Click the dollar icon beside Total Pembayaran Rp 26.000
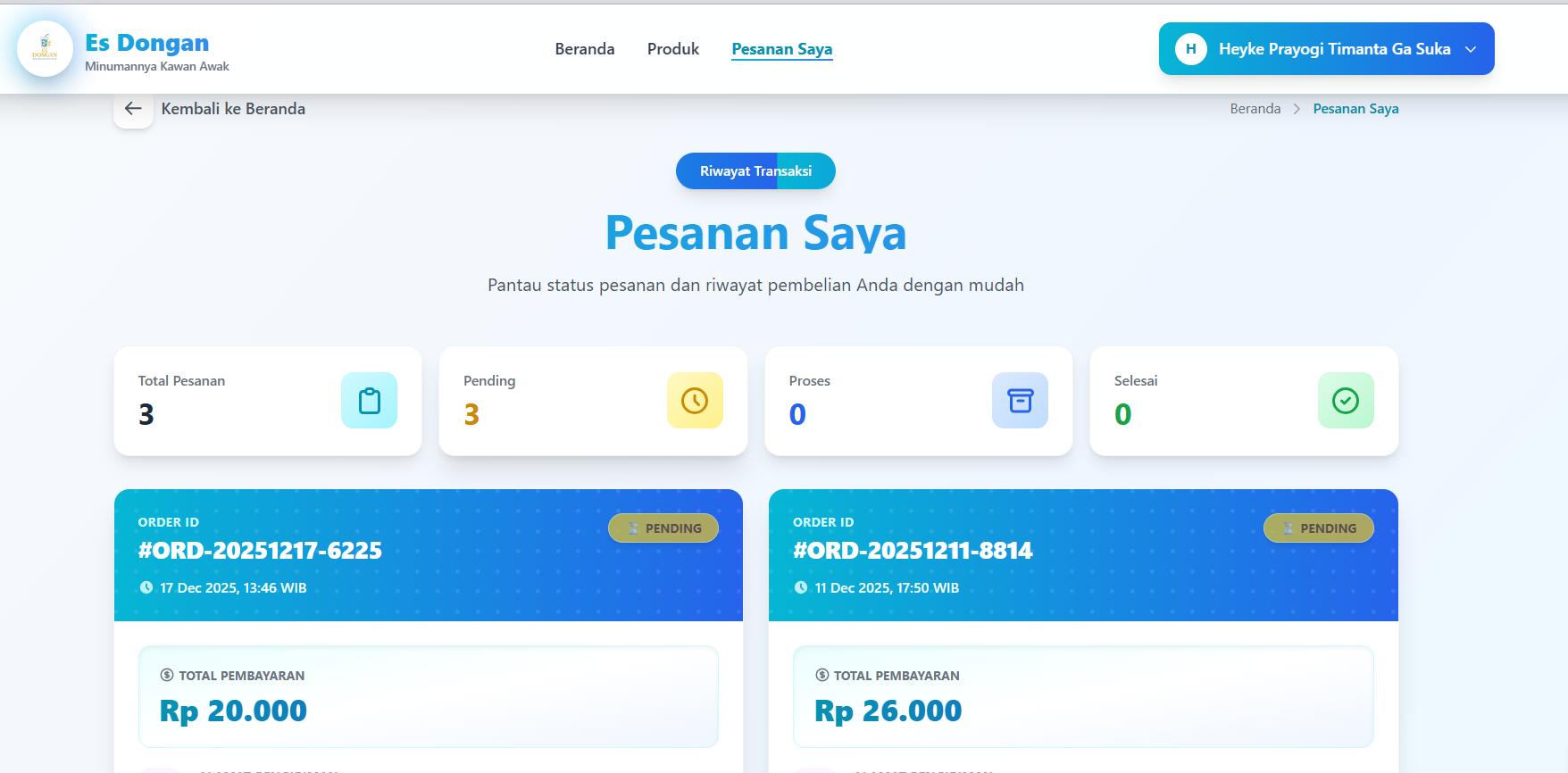The image size is (1568, 773). 821,676
